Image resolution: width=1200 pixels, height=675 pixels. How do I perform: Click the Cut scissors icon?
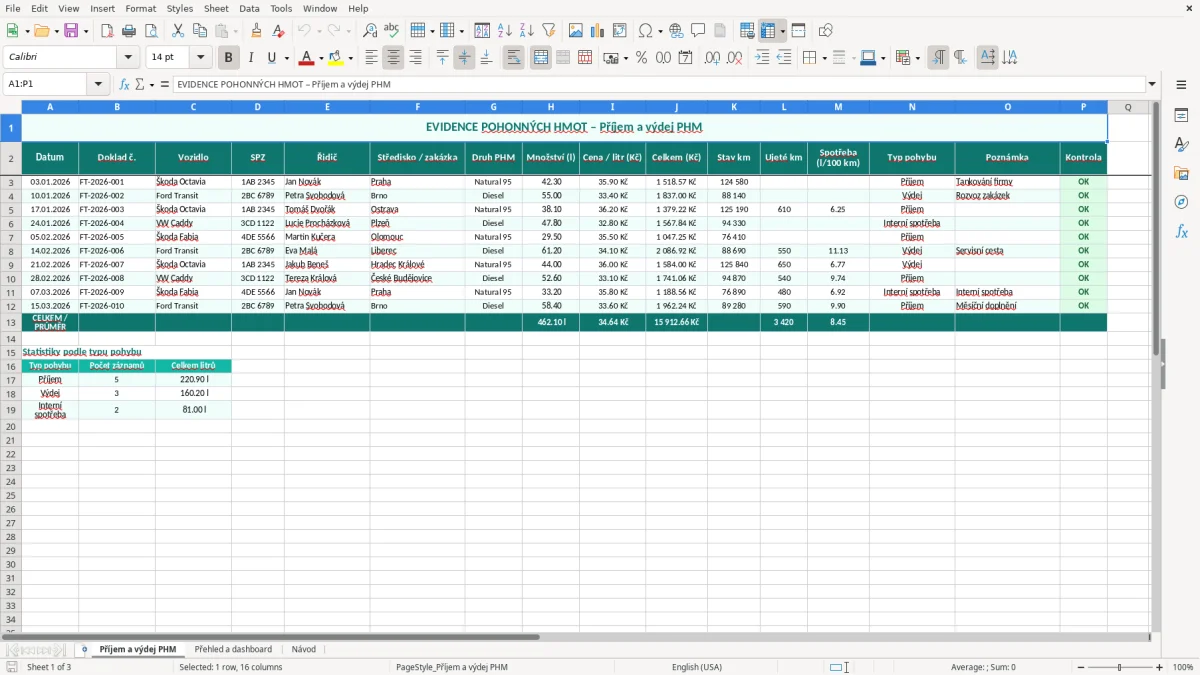tap(178, 31)
